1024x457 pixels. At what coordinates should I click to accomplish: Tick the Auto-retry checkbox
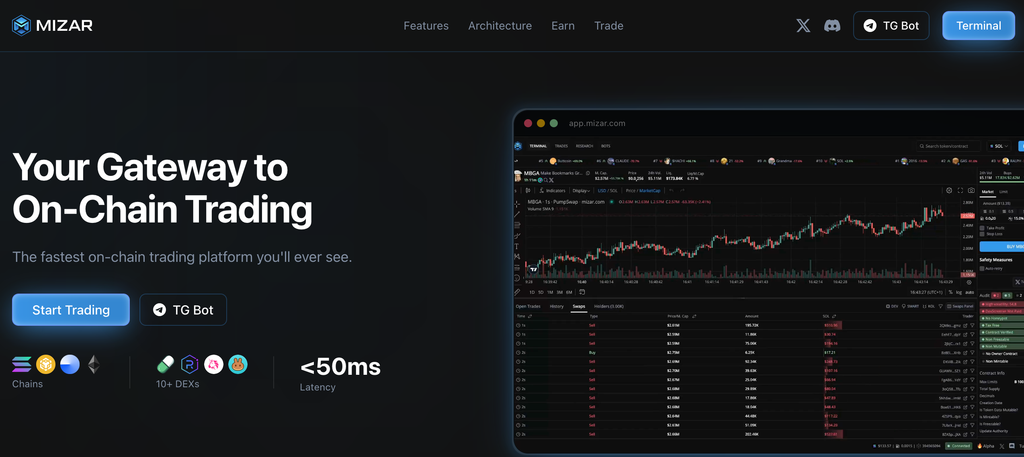pos(982,268)
